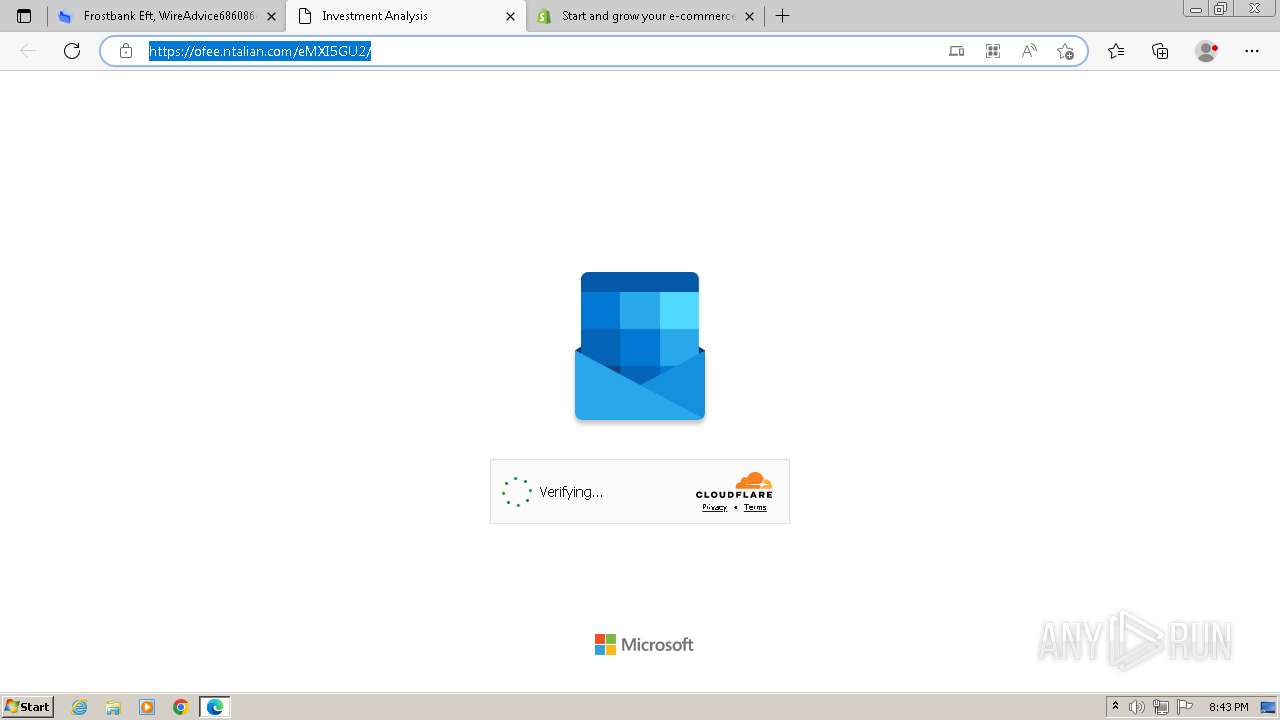
Task: Open the browser profile avatar
Action: (1207, 51)
